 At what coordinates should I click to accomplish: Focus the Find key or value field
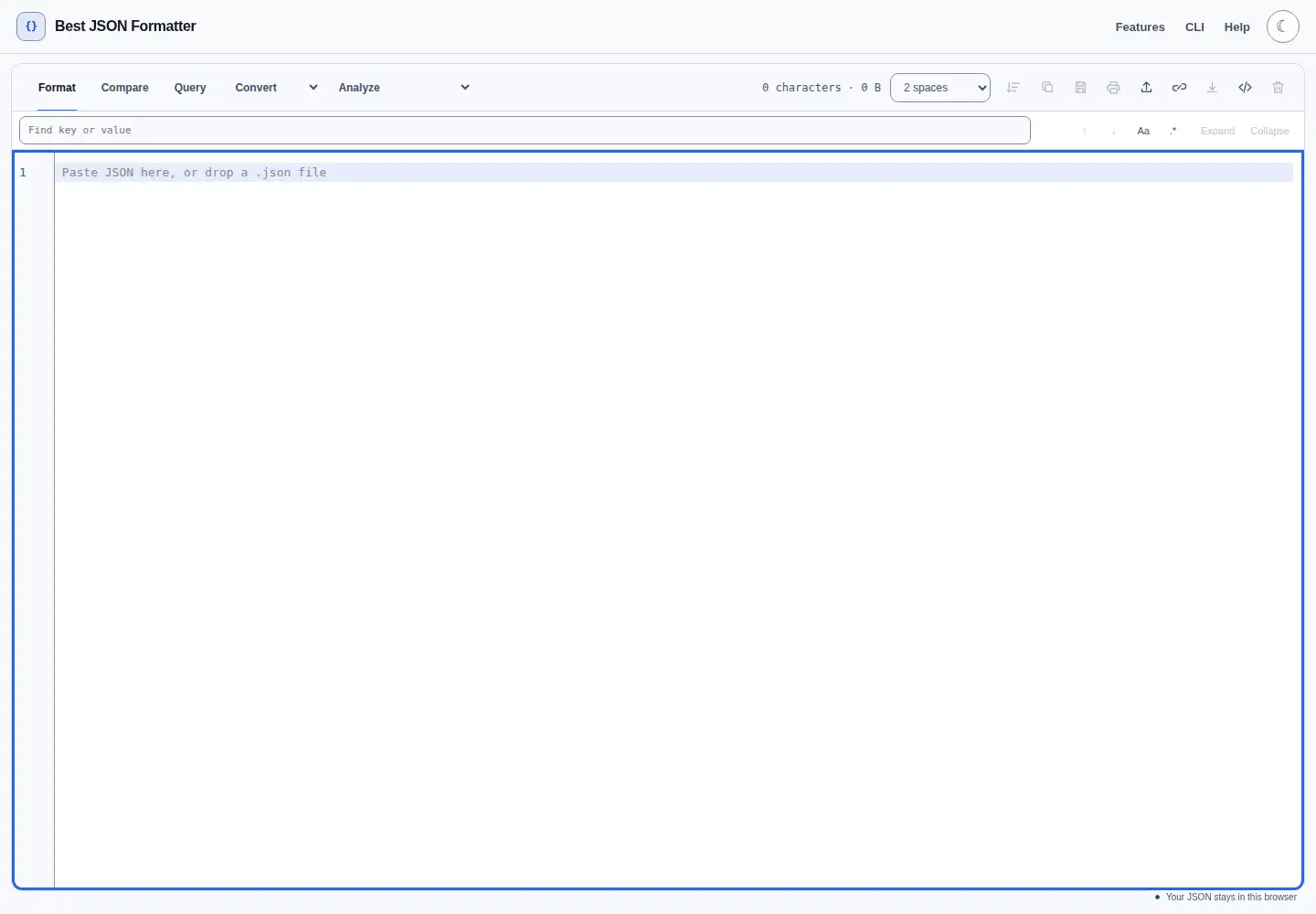coord(525,130)
